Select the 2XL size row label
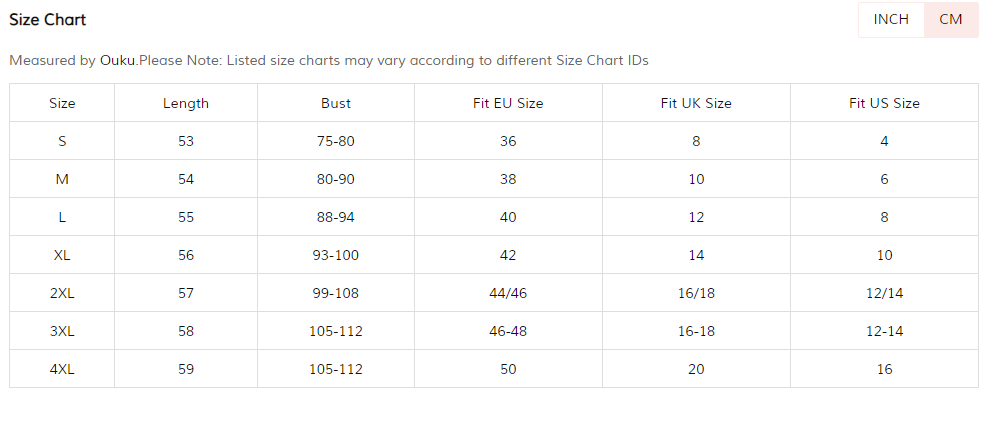The width and height of the screenshot is (984, 421). tap(62, 293)
